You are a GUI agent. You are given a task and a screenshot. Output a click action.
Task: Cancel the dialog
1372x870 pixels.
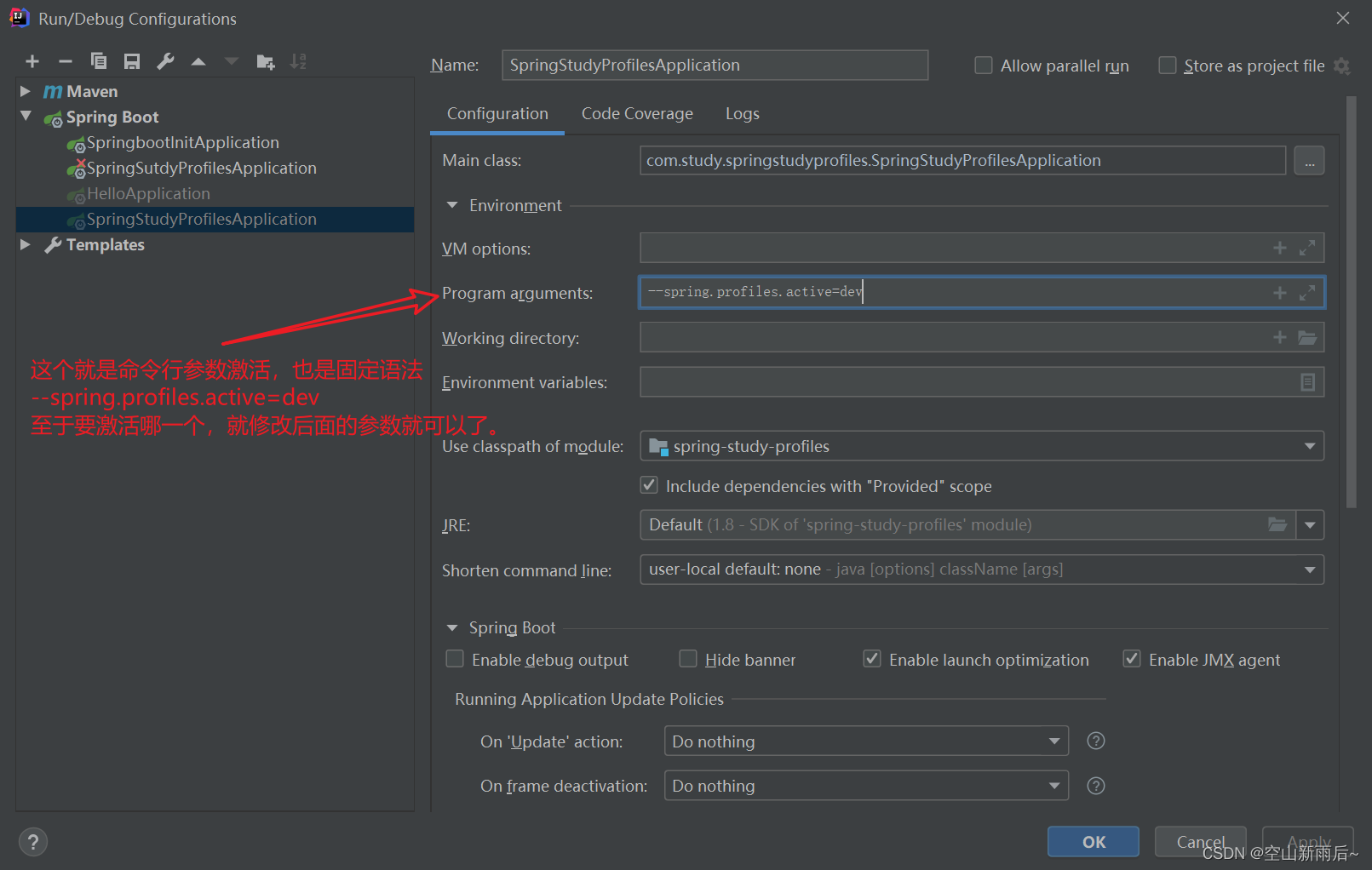[1200, 842]
